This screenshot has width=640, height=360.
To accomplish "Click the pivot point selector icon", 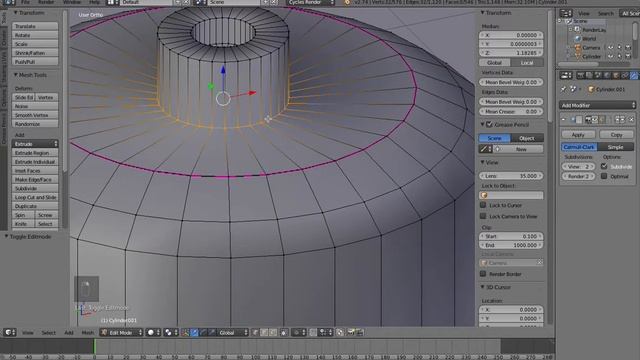I will pyautogui.click(x=170, y=333).
